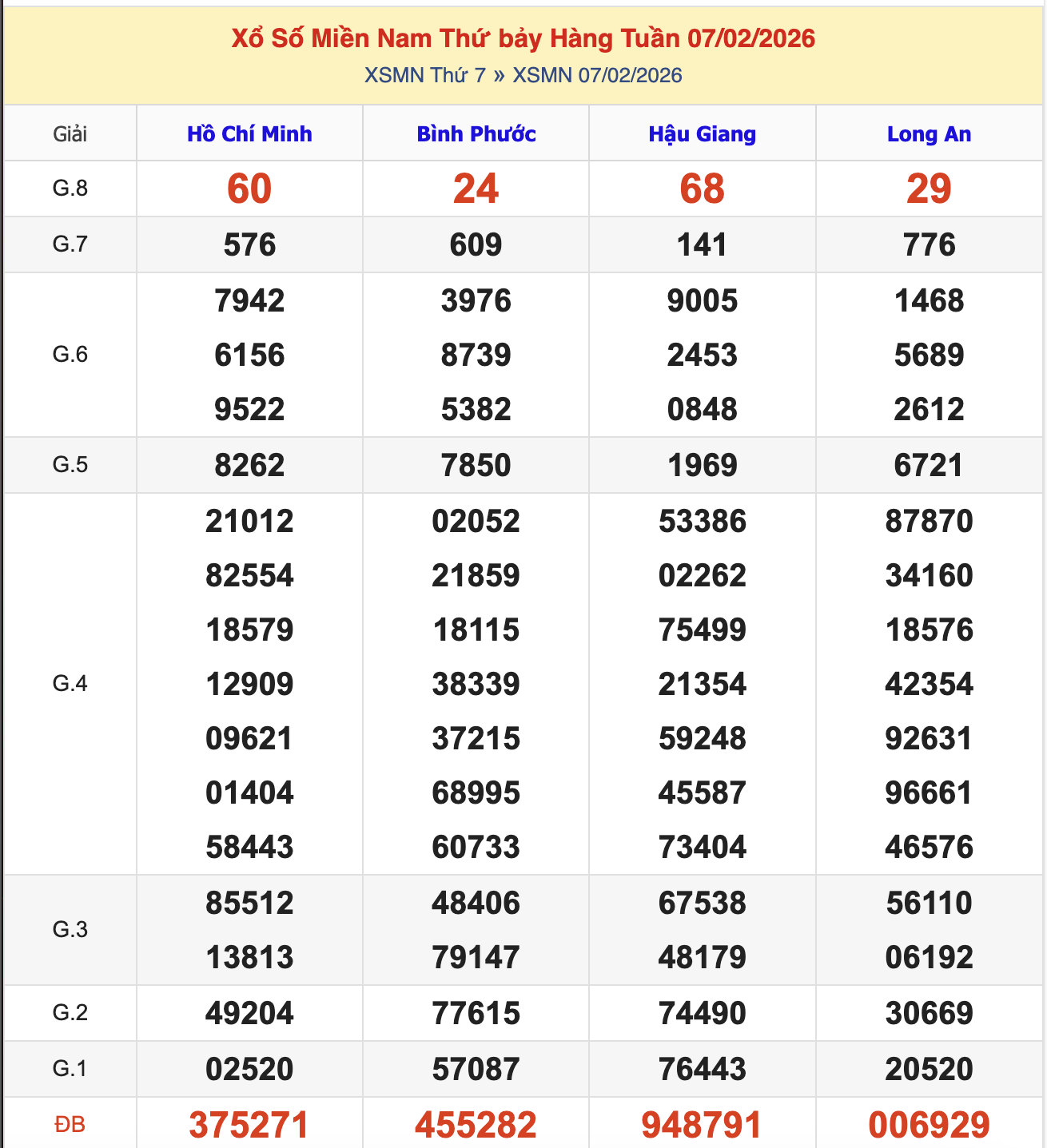Open the Hồ Chí Minh column header link
Viewport: 1047px width, 1148px height.
pos(249,134)
